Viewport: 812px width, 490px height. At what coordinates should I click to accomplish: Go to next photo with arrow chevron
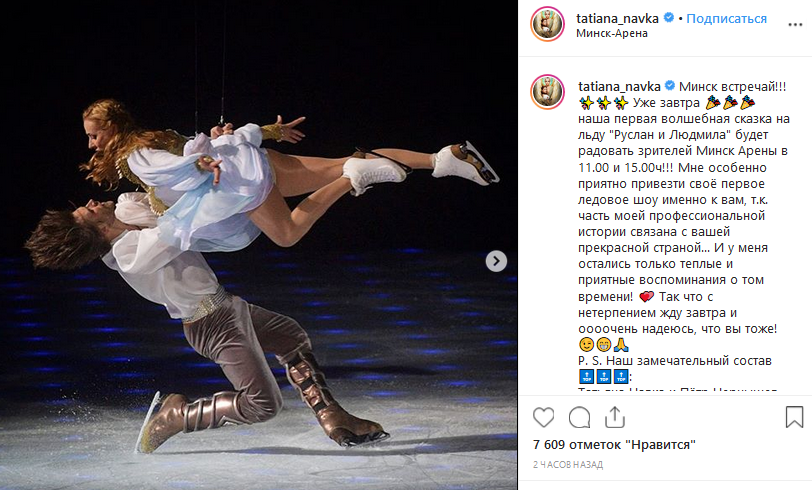click(496, 261)
